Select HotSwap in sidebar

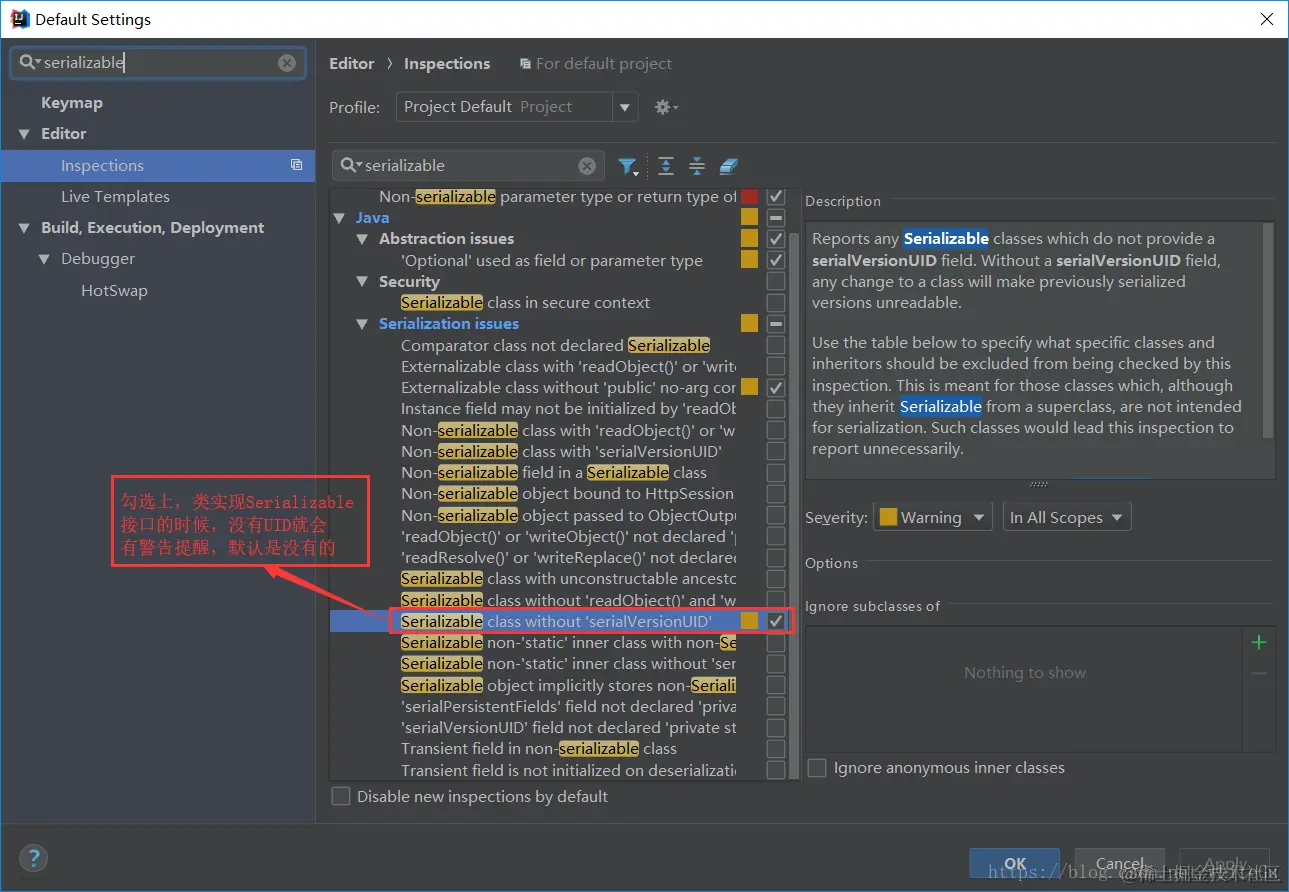click(114, 291)
